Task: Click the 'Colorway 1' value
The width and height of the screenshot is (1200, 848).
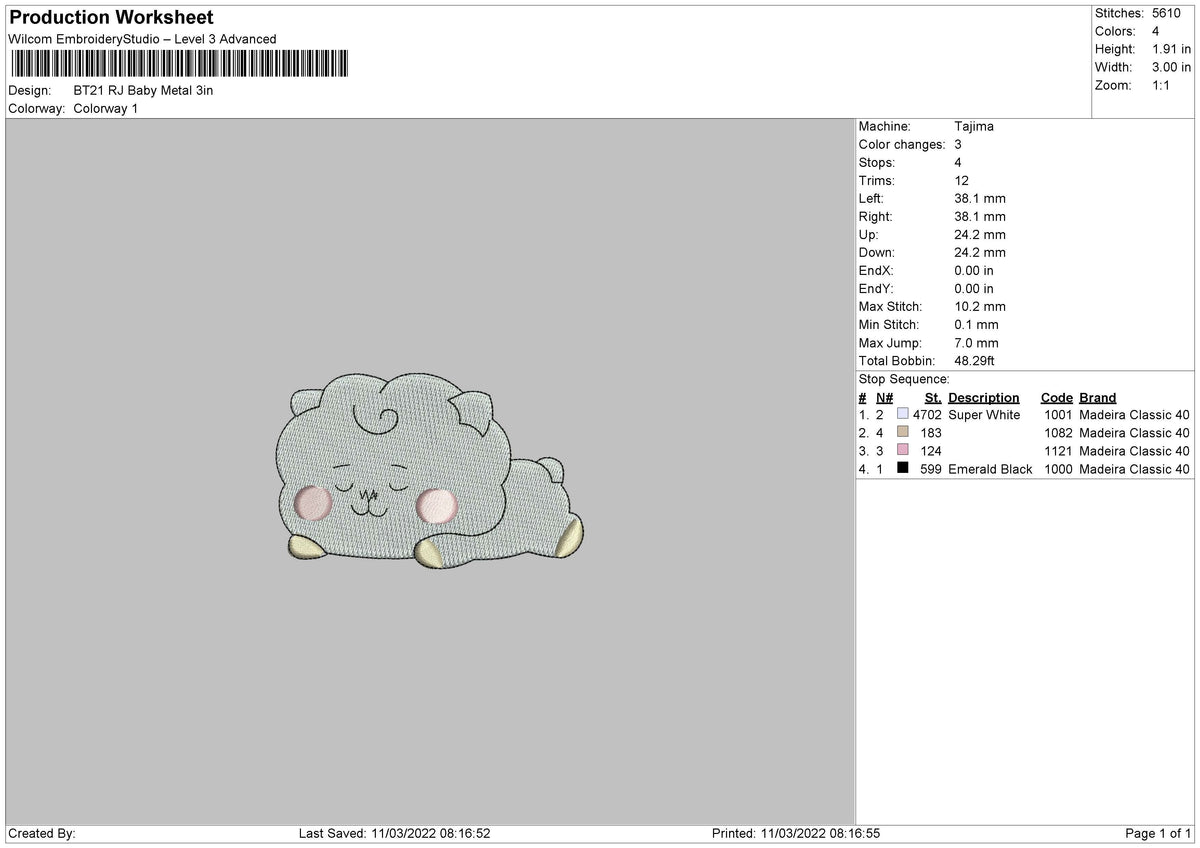Action: 106,108
